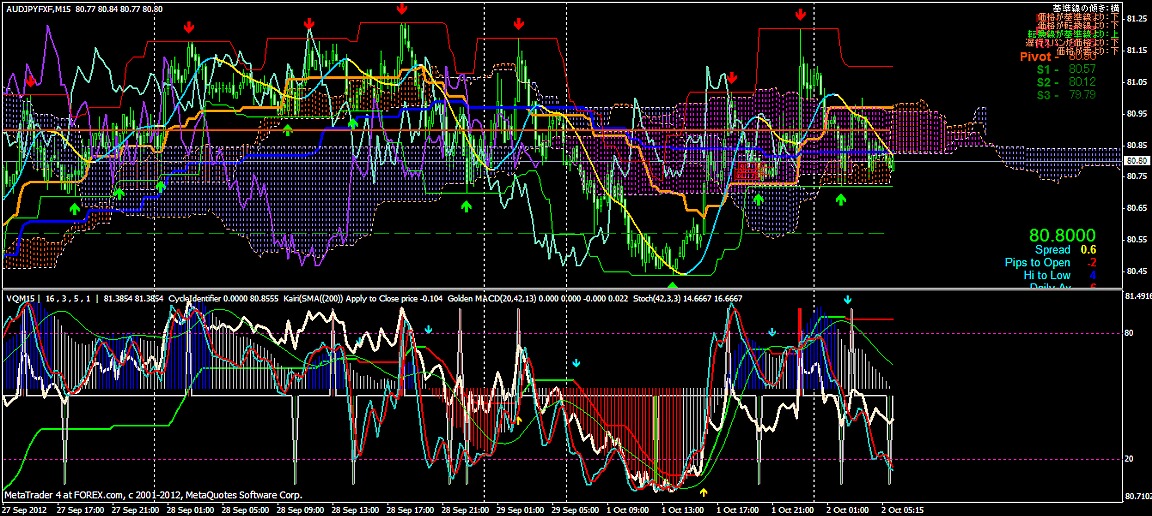
Task: Click the oscillator level 80 label
Action: coord(1128,333)
